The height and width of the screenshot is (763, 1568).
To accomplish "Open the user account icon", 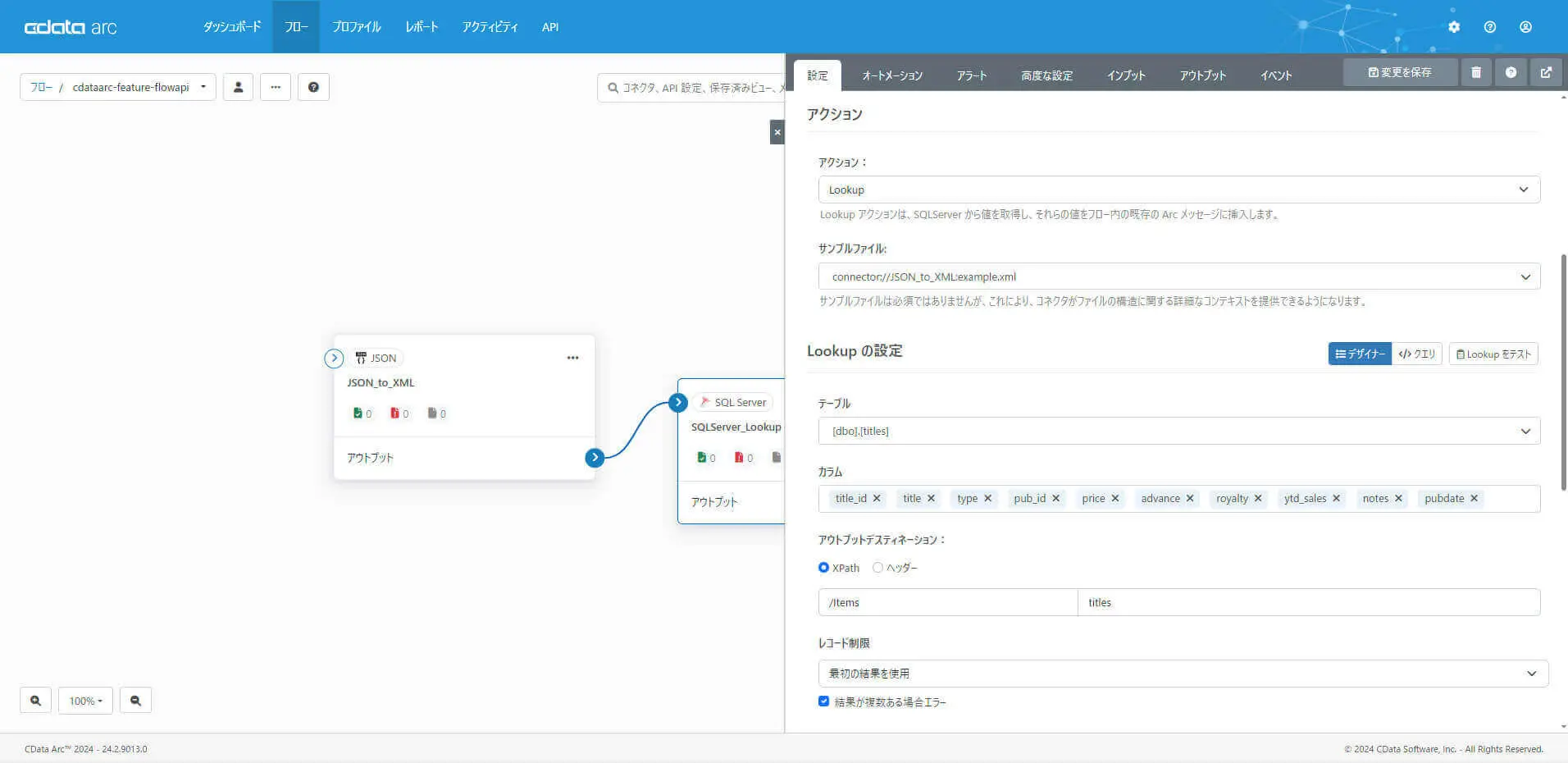I will pos(1525,27).
